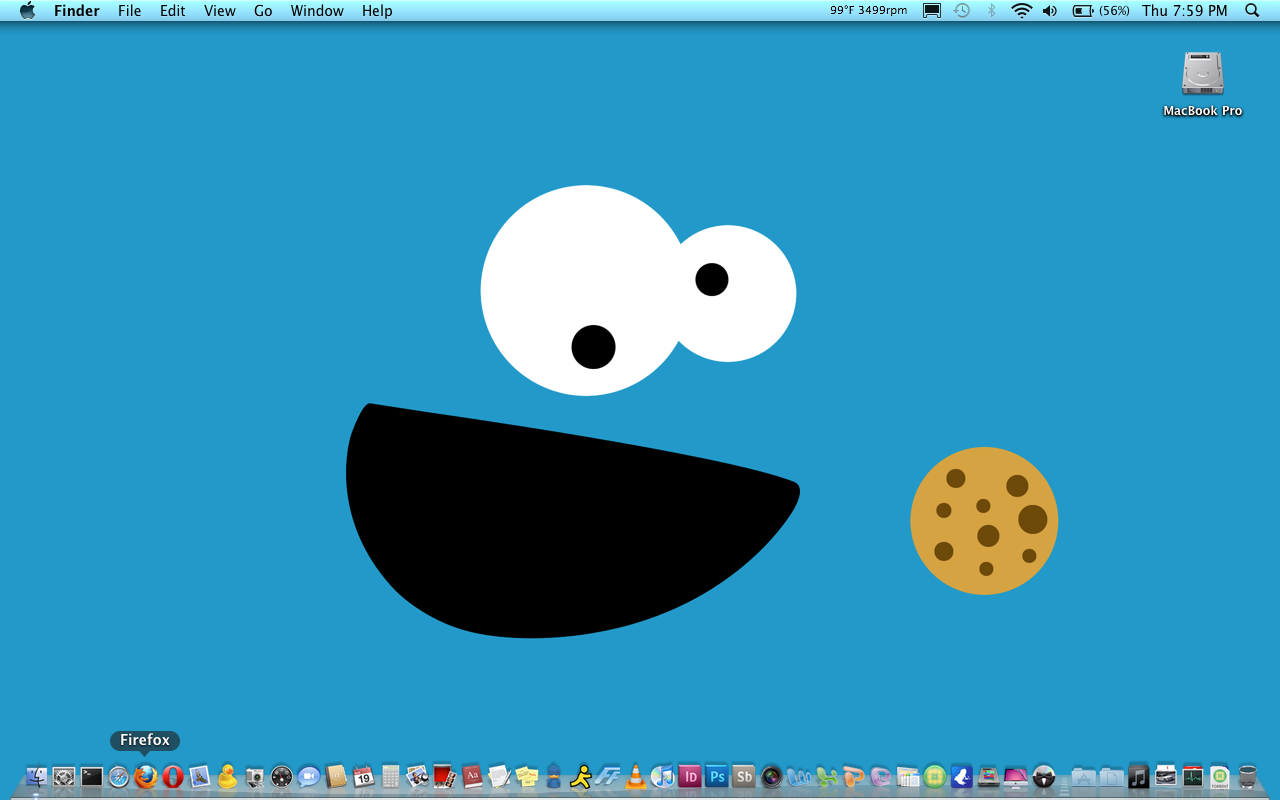Click the Thu 7:59 PM clock

(1185, 10)
